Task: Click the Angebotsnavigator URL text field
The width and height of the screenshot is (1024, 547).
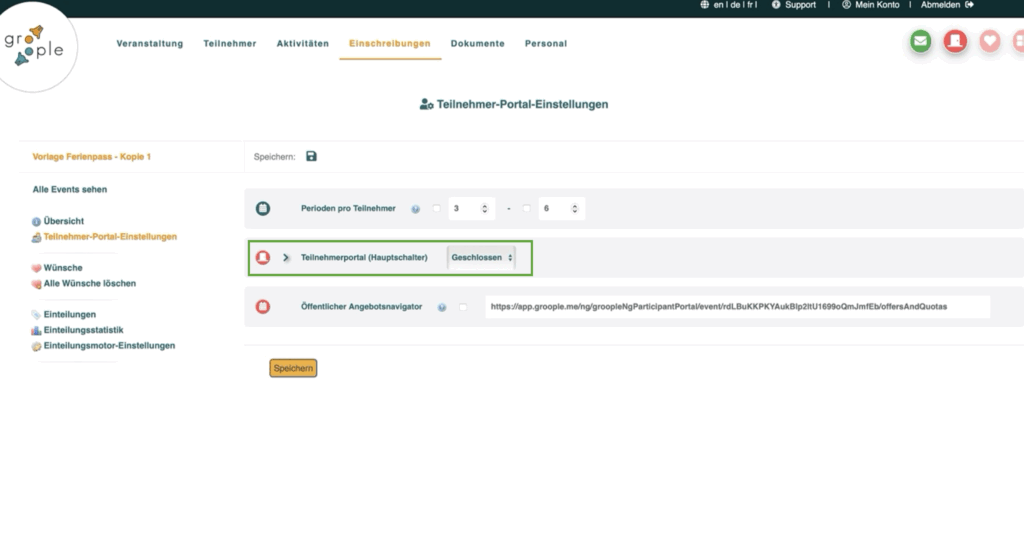Action: click(x=736, y=306)
